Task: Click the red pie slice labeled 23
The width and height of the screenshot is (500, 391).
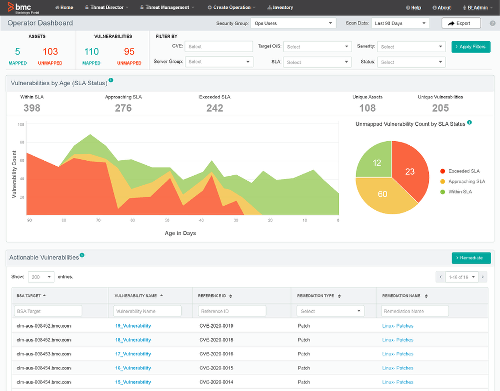Action: [x=410, y=171]
